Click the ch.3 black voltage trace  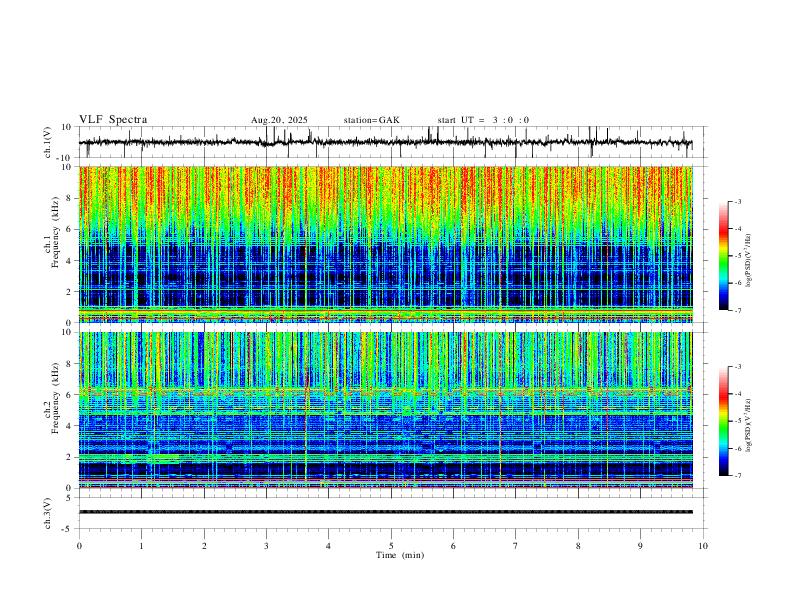(385, 512)
